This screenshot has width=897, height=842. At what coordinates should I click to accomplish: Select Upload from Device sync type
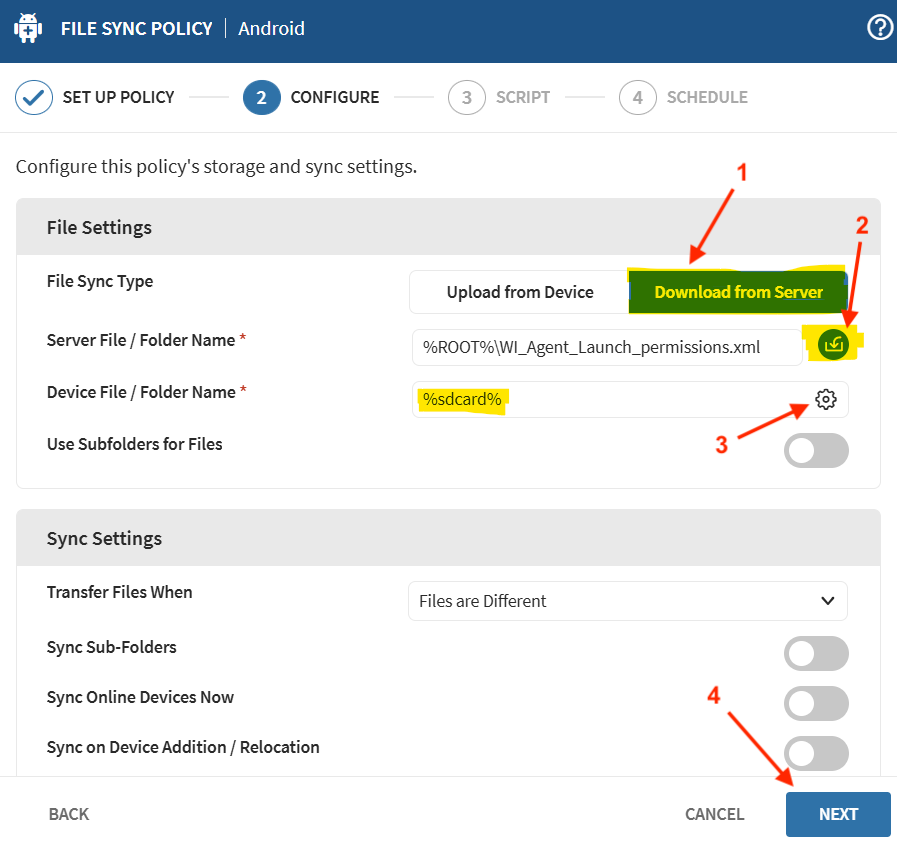point(519,292)
